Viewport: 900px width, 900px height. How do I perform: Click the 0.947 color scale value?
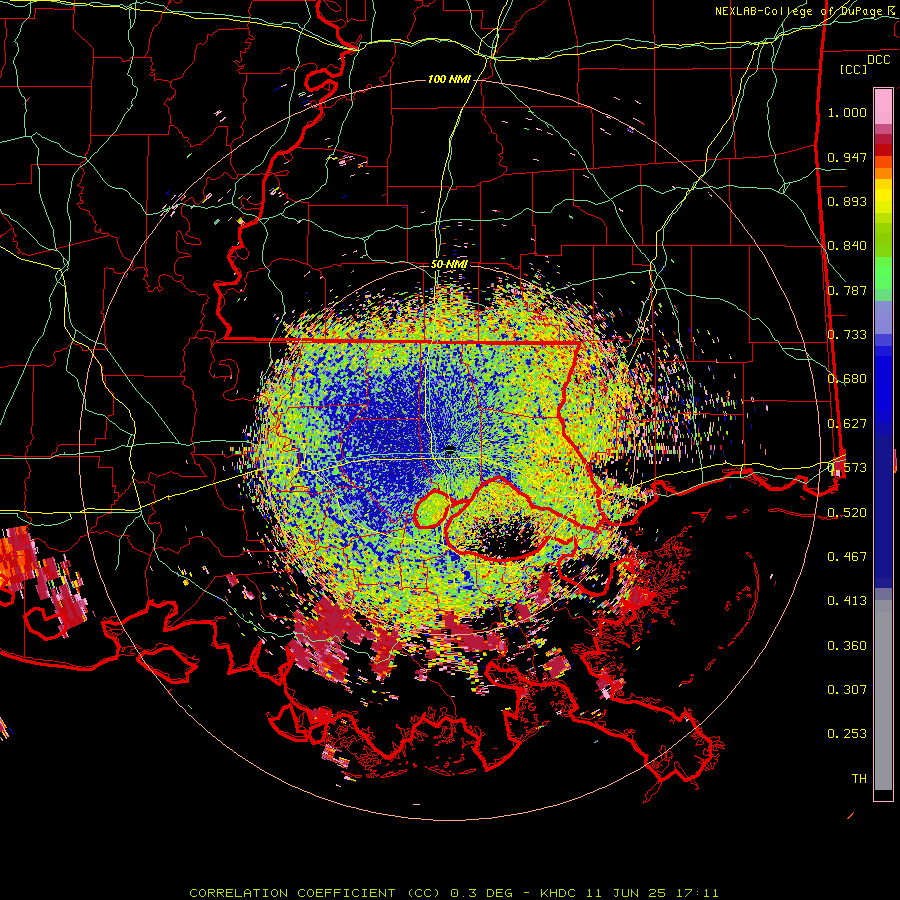[x=847, y=157]
